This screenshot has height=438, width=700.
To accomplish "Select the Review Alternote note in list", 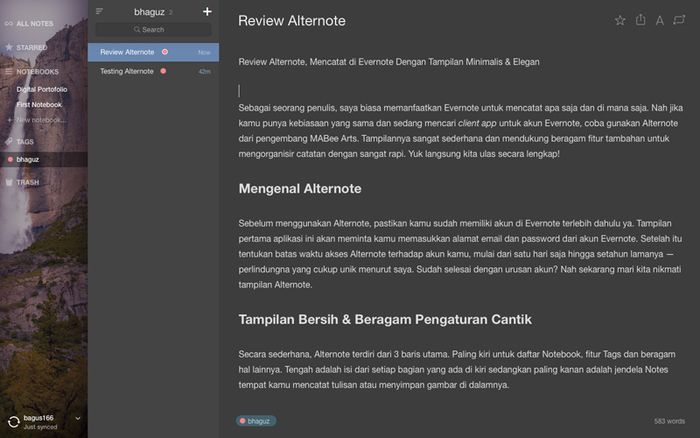I will click(x=153, y=52).
